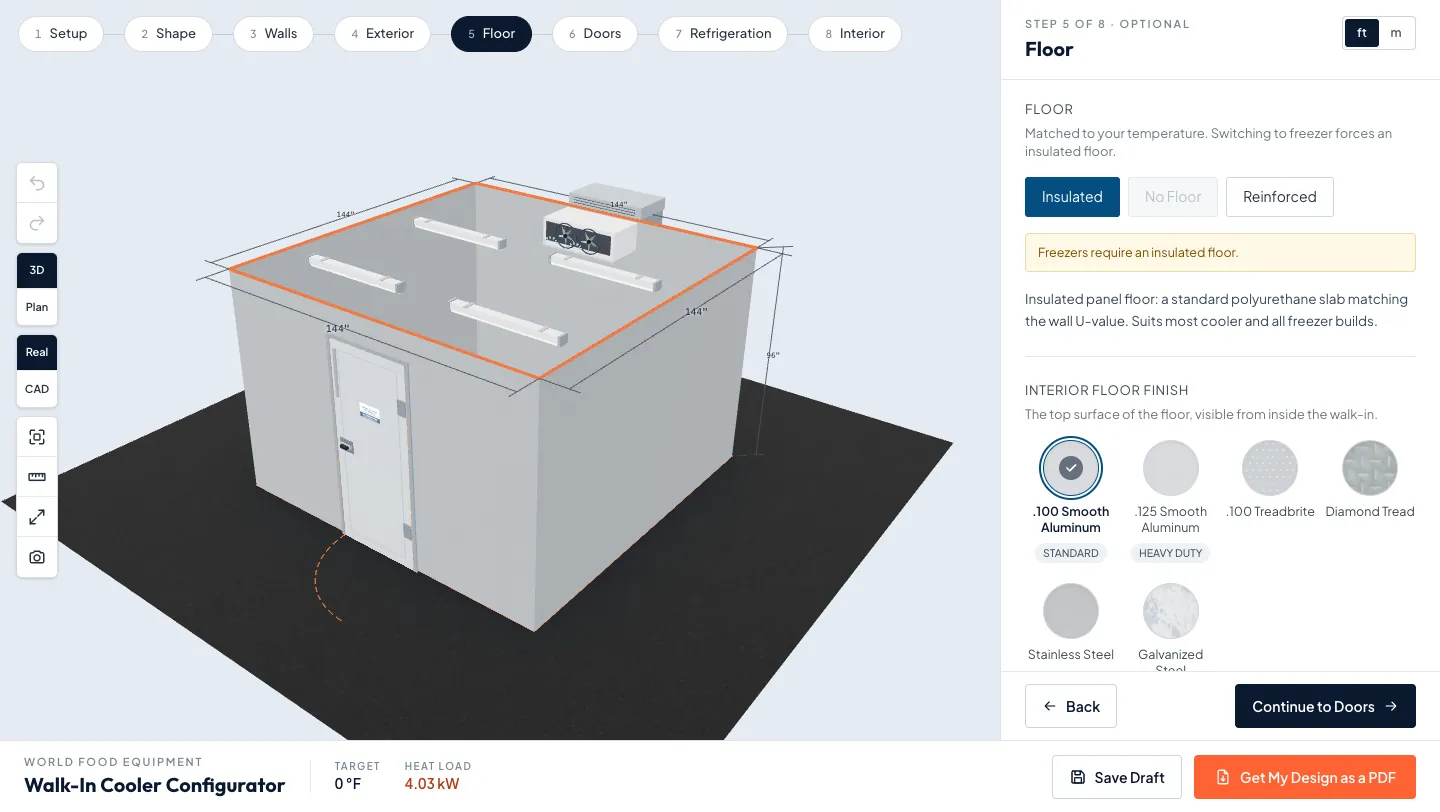Pick the Galvanized Steel finish

(1170, 627)
